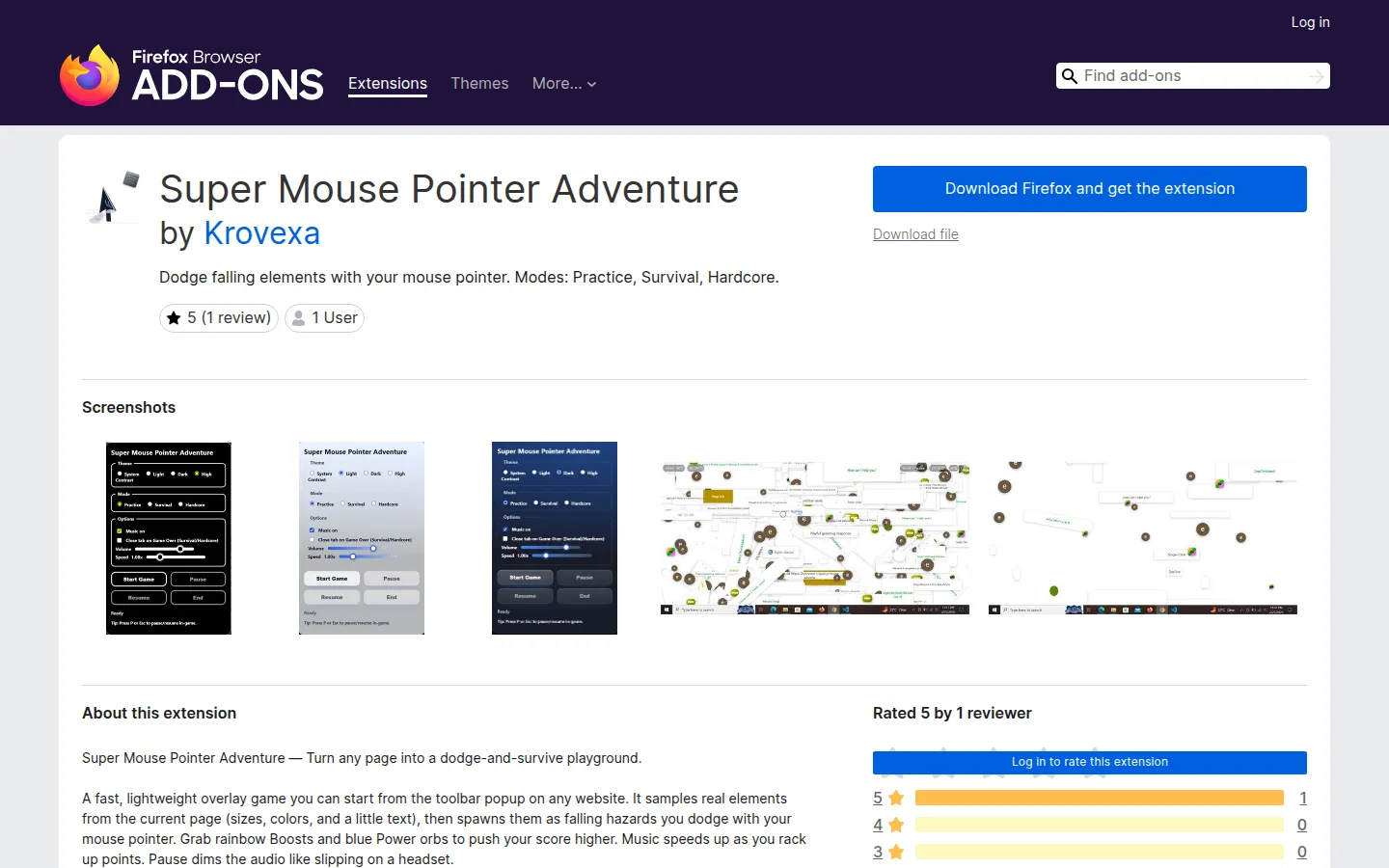The width and height of the screenshot is (1389, 868).
Task: Click Download Firefox and get the extension
Action: pyautogui.click(x=1090, y=189)
